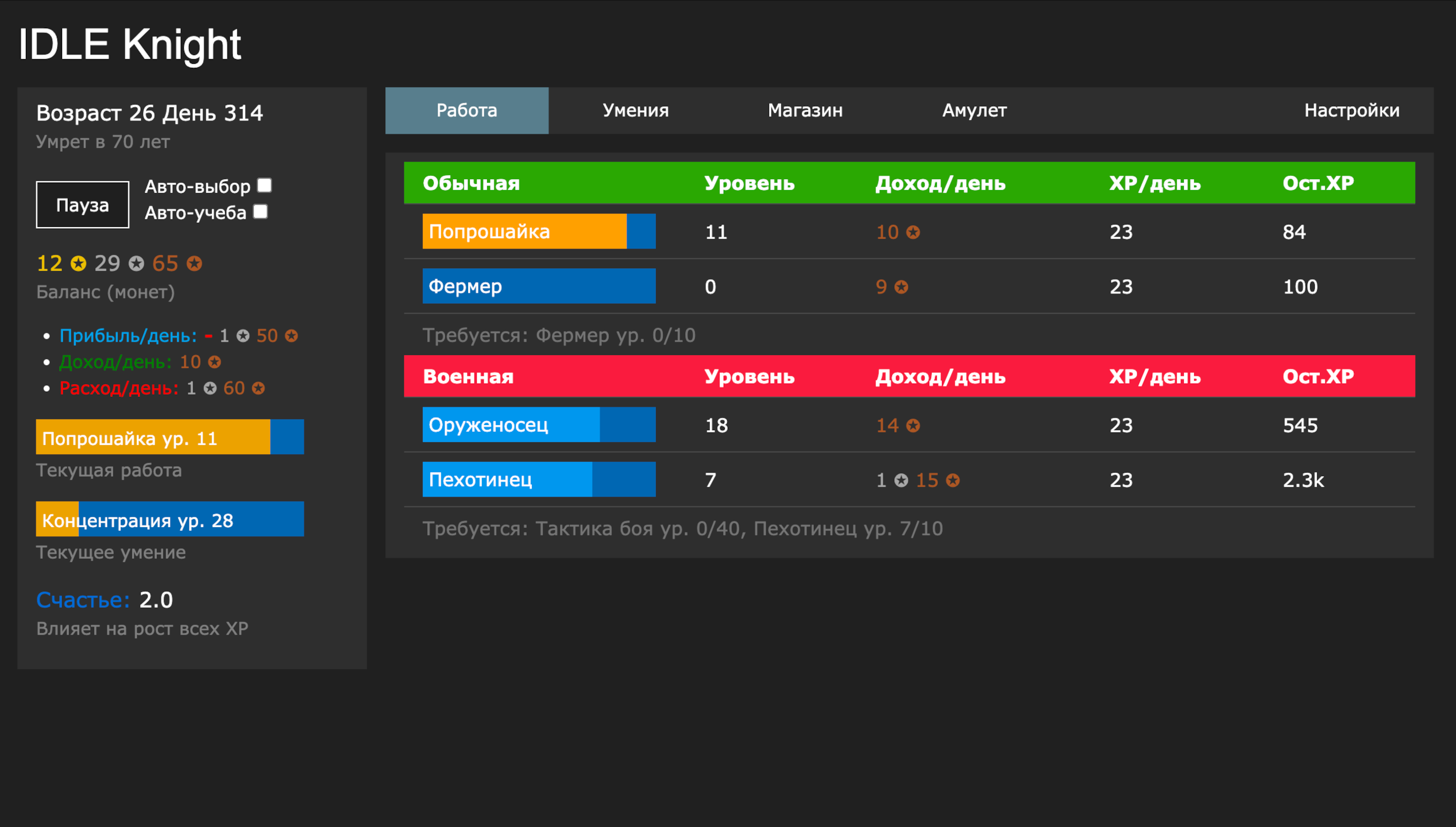Viewport: 1456px width, 827px height.
Task: Click the coin icon in Оруженосец income column
Action: point(913,426)
